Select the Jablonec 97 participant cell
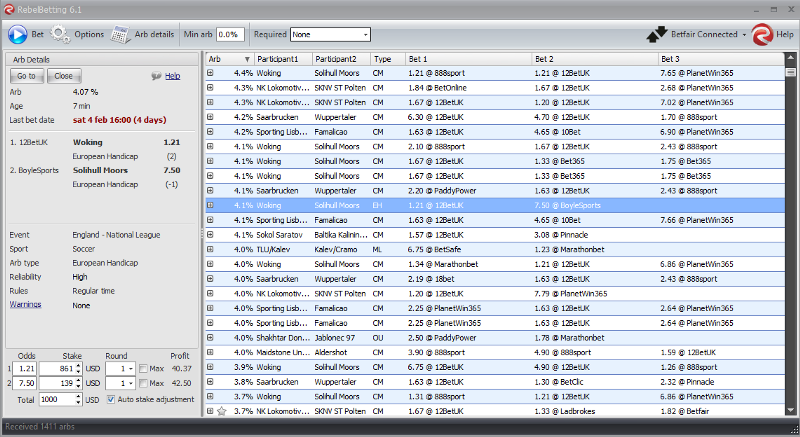Image resolution: width=800 pixels, height=437 pixels. [335, 338]
